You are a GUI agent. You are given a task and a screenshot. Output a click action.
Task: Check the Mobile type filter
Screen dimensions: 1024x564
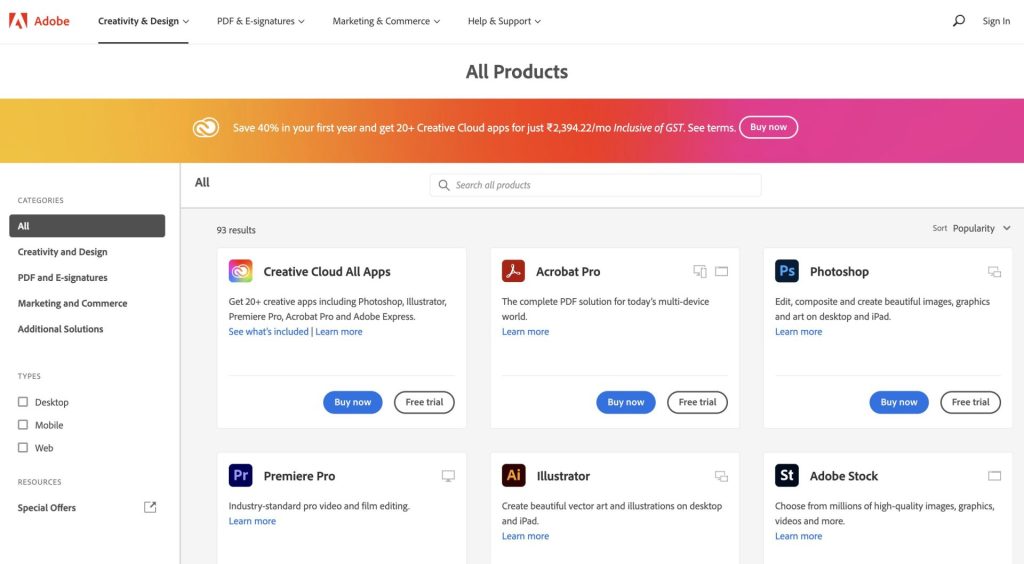pos(23,425)
